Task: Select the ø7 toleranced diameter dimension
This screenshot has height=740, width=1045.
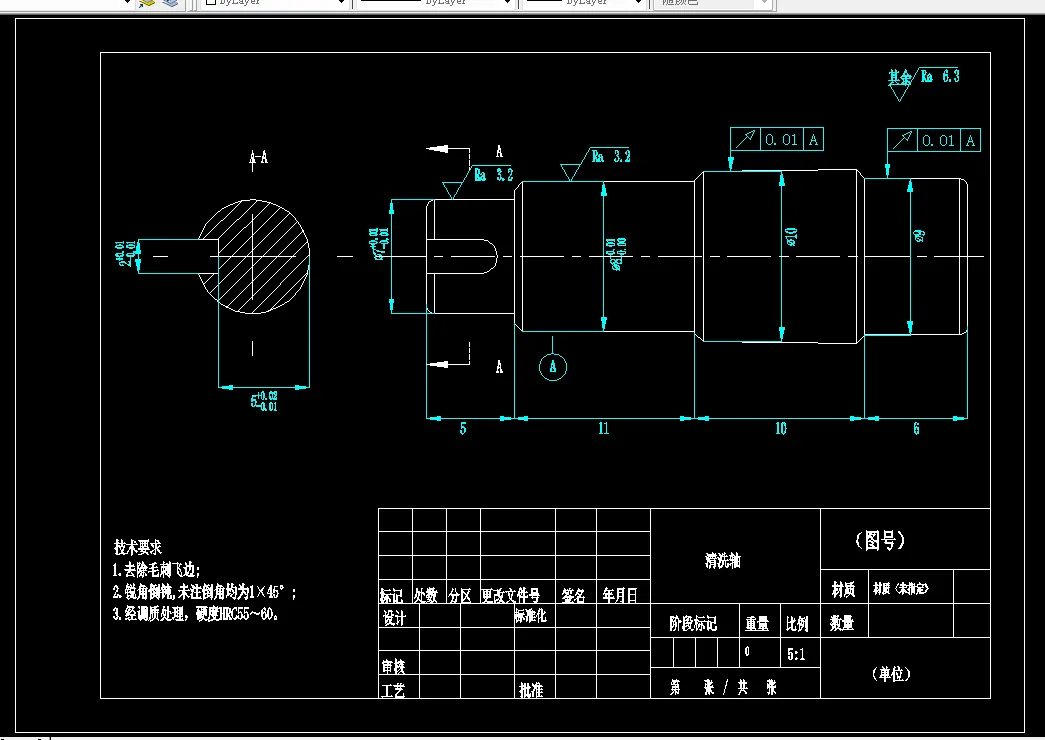Action: [x=377, y=244]
